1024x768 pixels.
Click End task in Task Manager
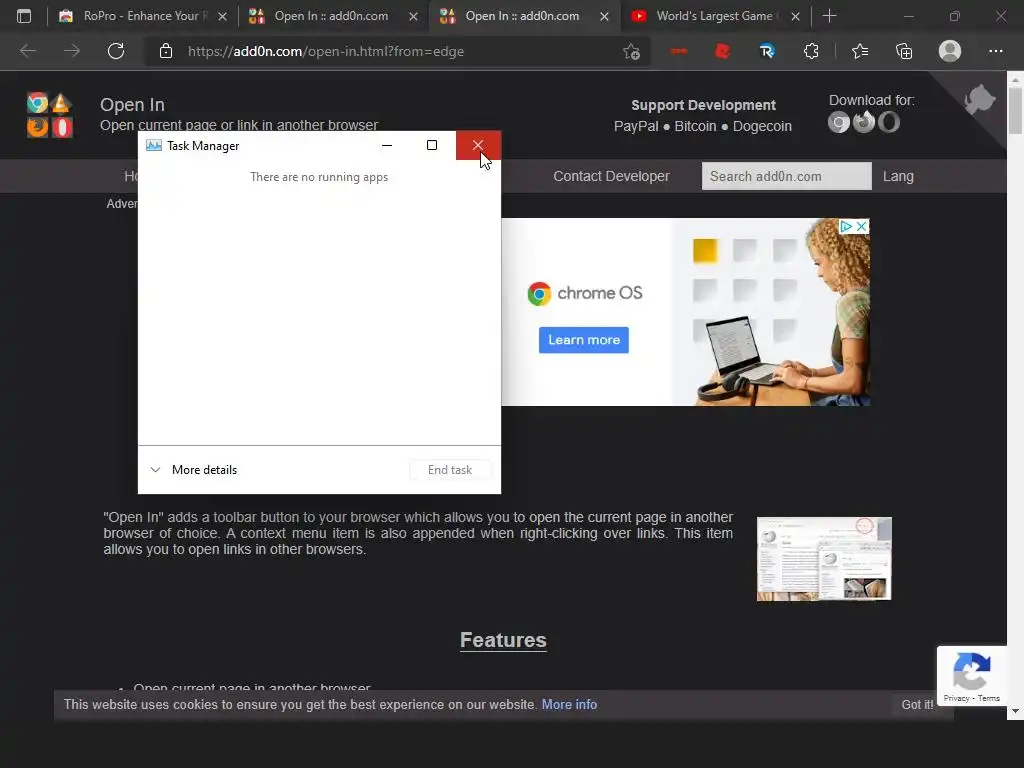[x=450, y=470]
